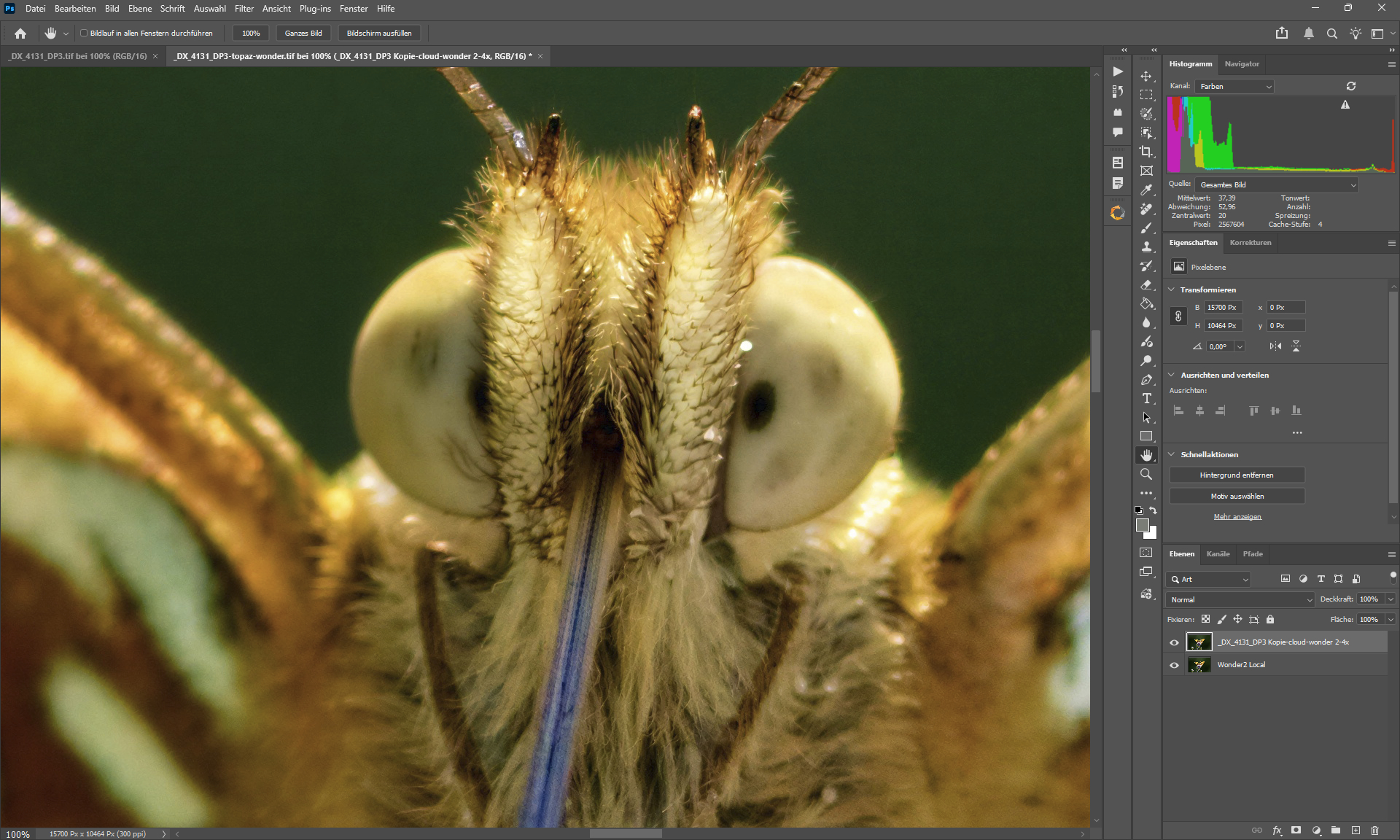This screenshot has height=840, width=1400.
Task: Click the Bildschirm ausfüllen button
Action: (x=378, y=33)
